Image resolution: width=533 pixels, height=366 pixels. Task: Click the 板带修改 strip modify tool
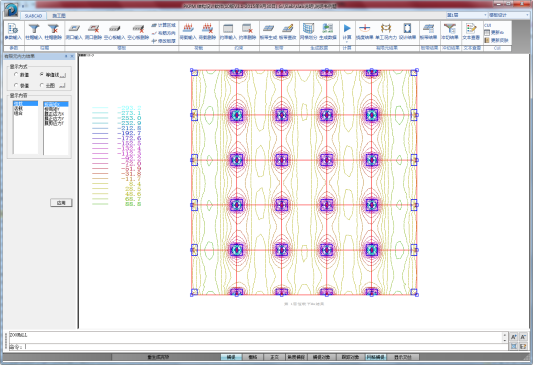[x=288, y=32]
